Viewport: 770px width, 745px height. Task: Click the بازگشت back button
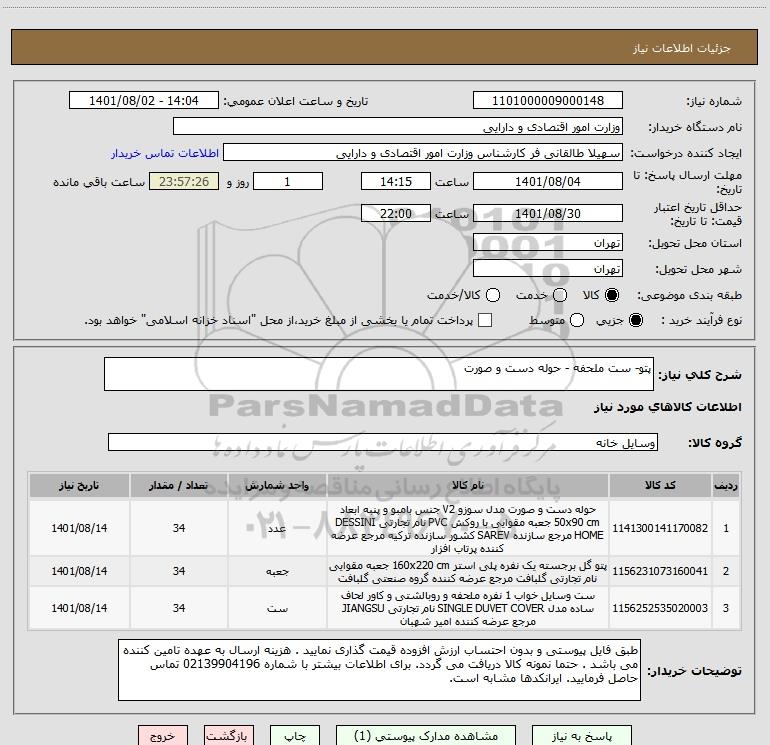pos(228,736)
